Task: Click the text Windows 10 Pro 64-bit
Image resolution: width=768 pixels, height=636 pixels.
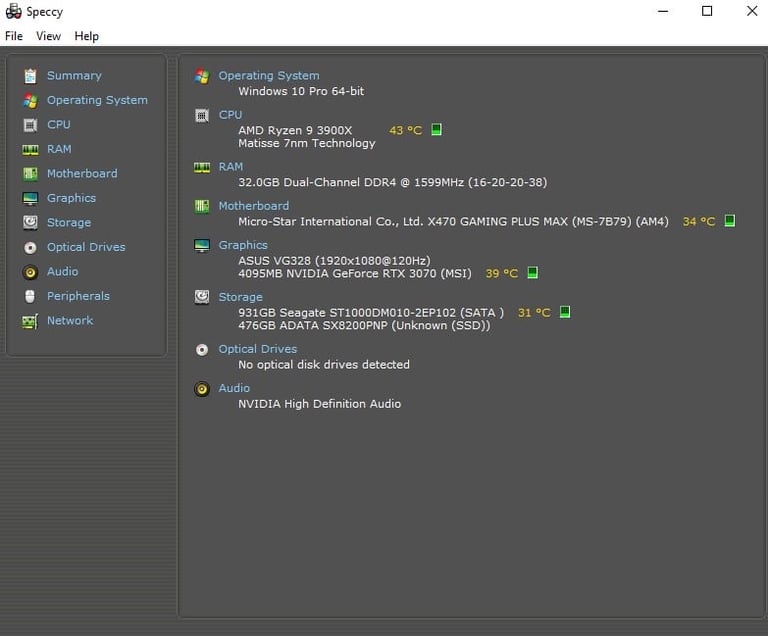Action: point(301,91)
